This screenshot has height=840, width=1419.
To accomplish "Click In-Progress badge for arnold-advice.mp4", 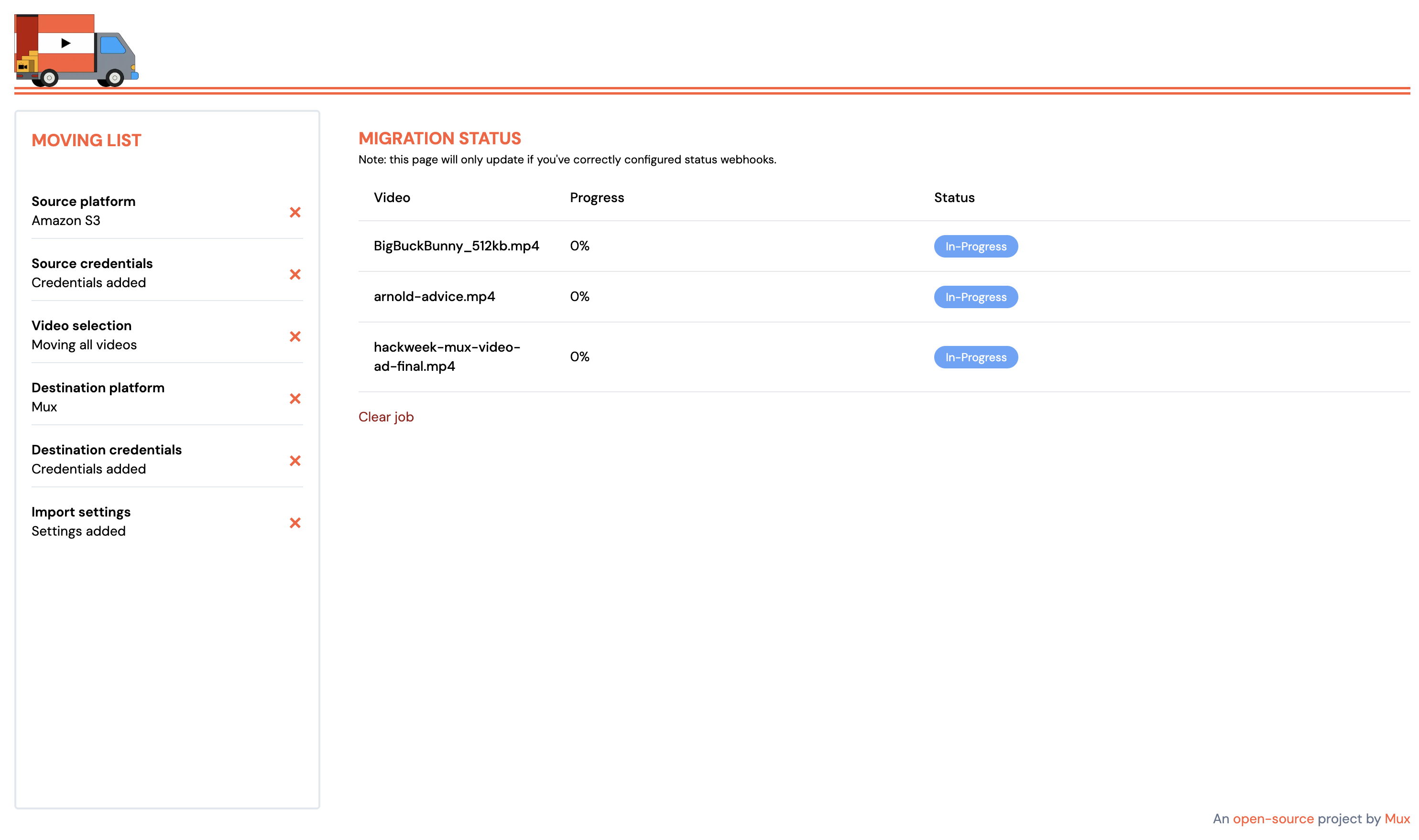I will [x=976, y=297].
